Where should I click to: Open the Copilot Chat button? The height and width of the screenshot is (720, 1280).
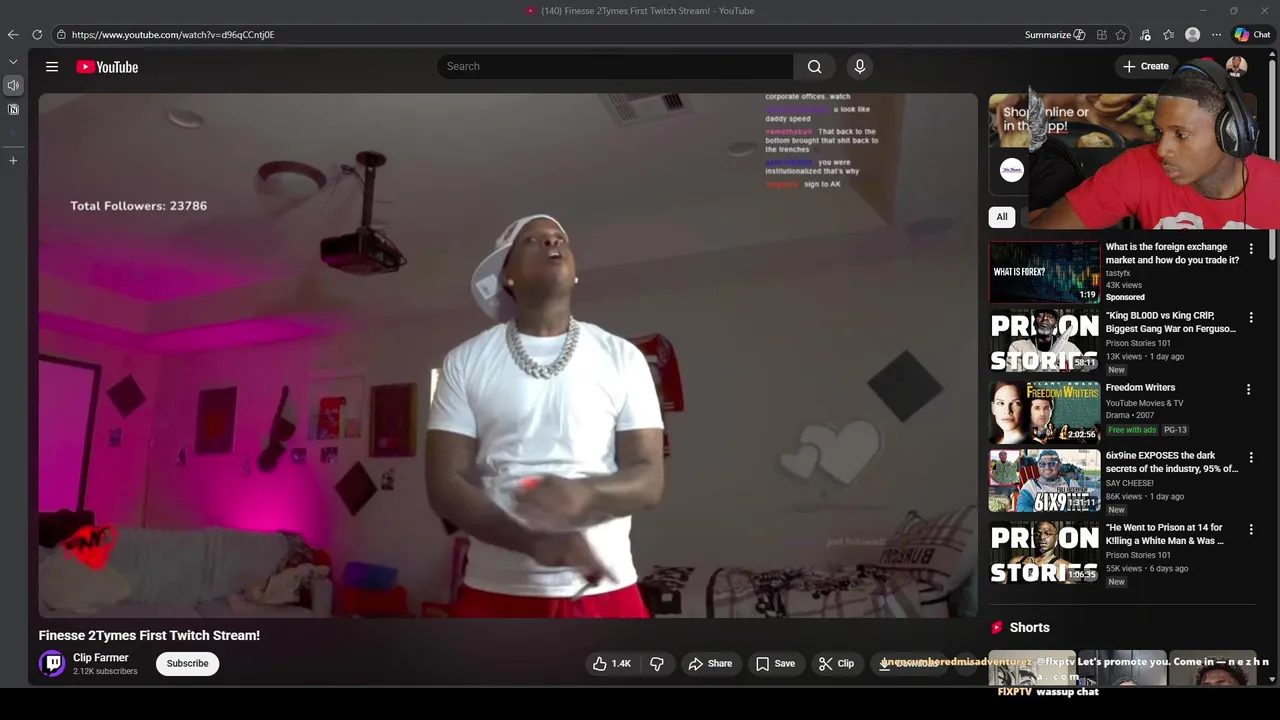tap(1252, 35)
